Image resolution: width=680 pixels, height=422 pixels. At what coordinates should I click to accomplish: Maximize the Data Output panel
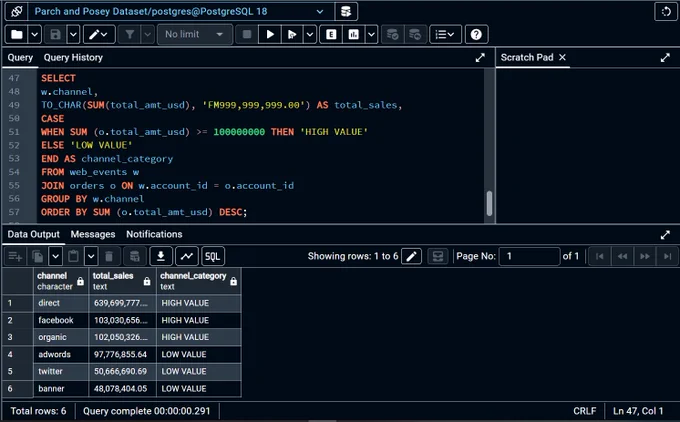665,235
